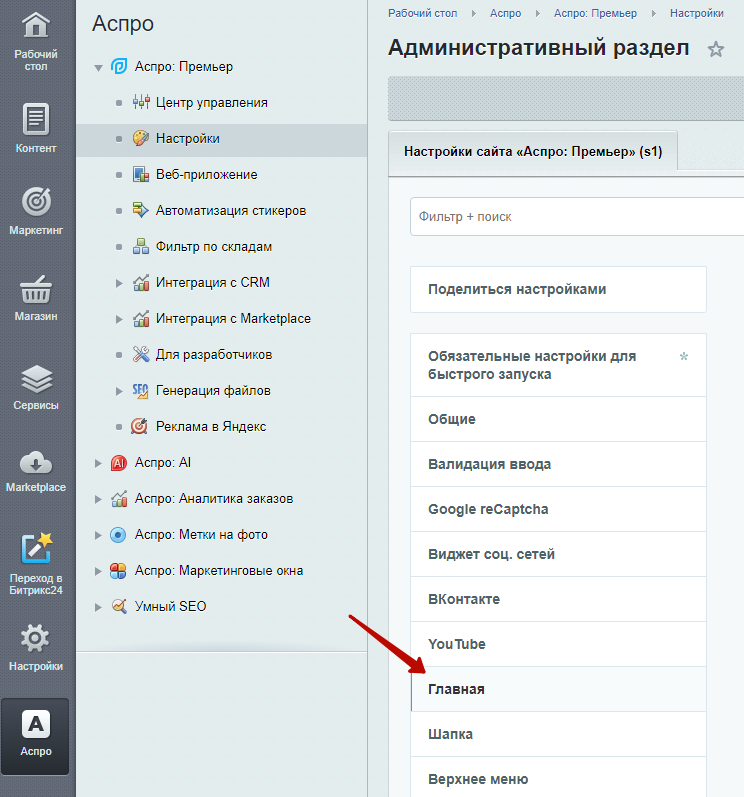The height and width of the screenshot is (797, 744).
Task: Select the Общие settings section
Action: pyautogui.click(x=558, y=419)
